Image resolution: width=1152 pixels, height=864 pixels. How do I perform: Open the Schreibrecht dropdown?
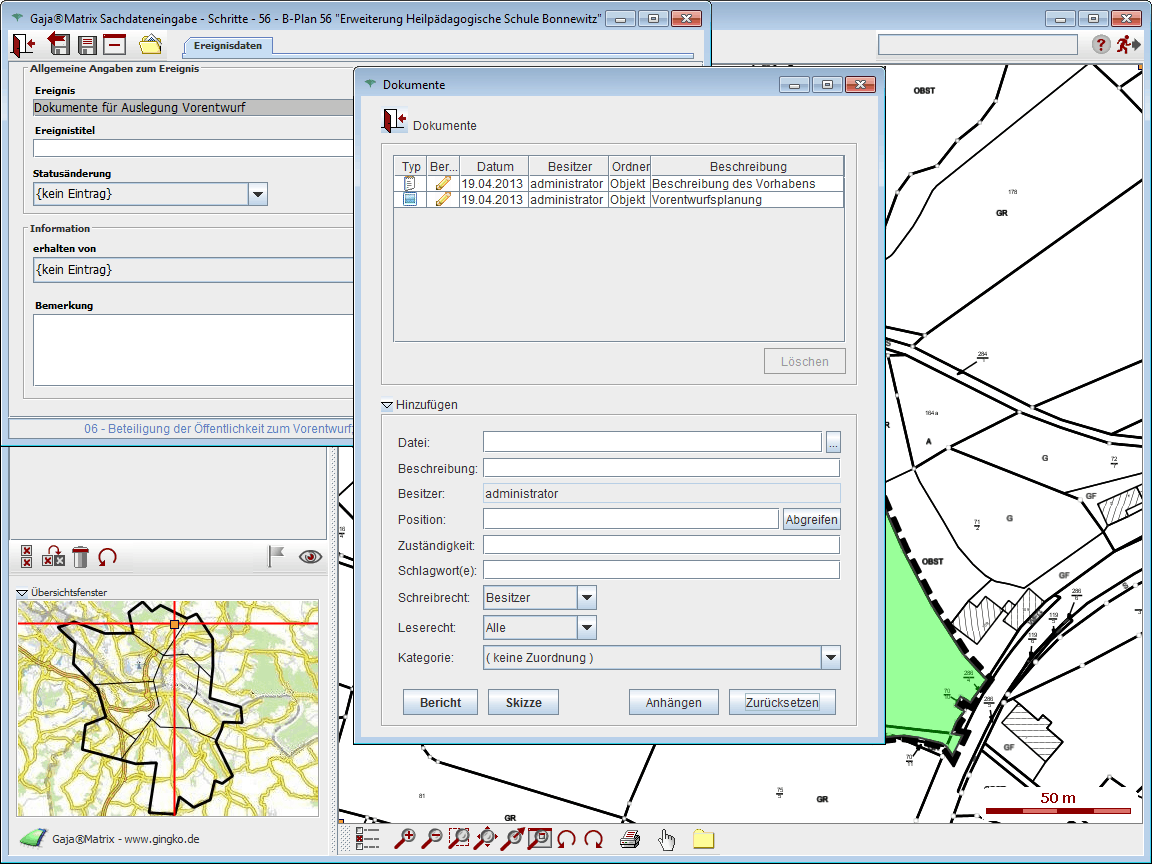[587, 598]
